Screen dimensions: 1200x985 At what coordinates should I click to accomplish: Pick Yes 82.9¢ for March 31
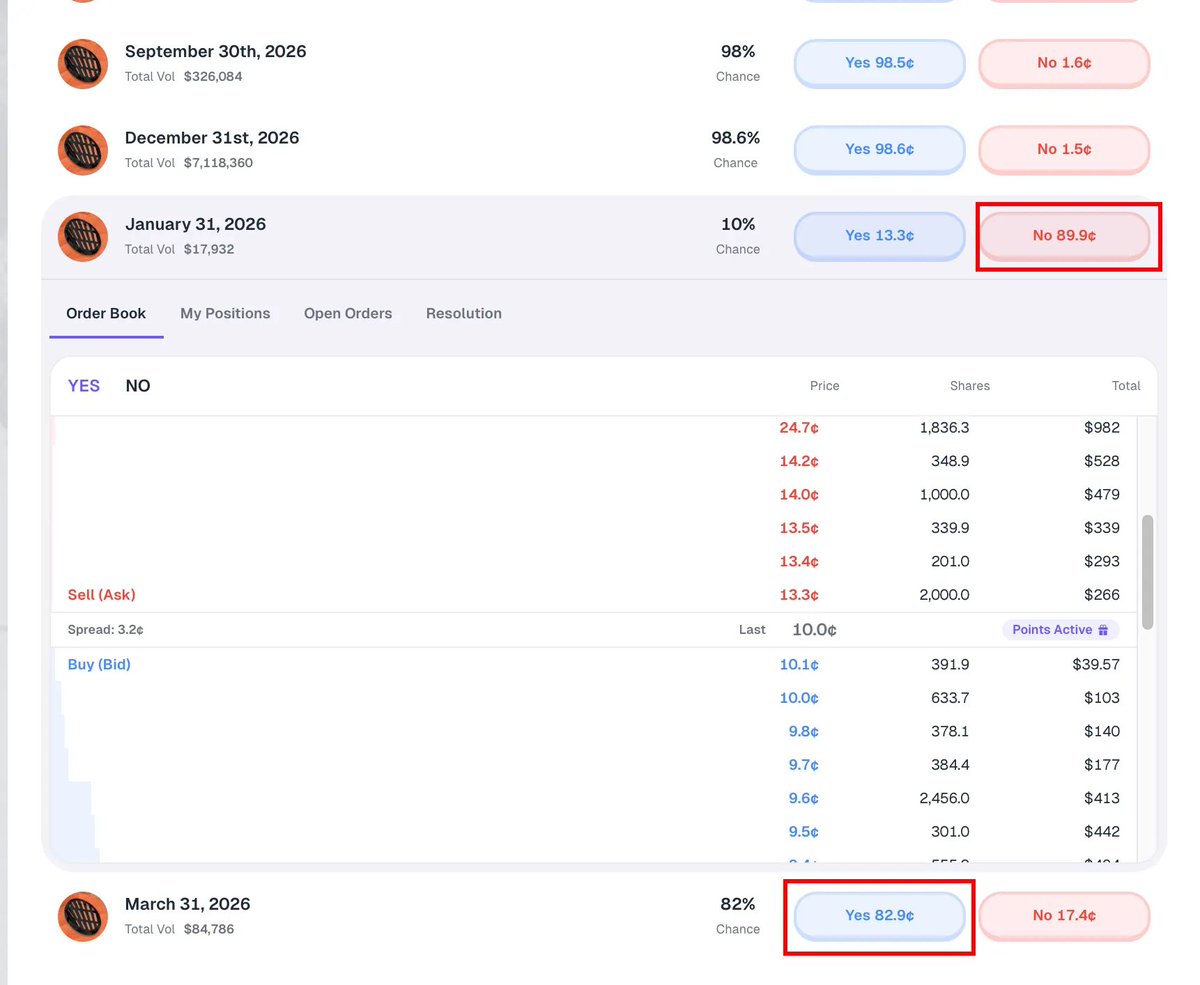coord(879,916)
